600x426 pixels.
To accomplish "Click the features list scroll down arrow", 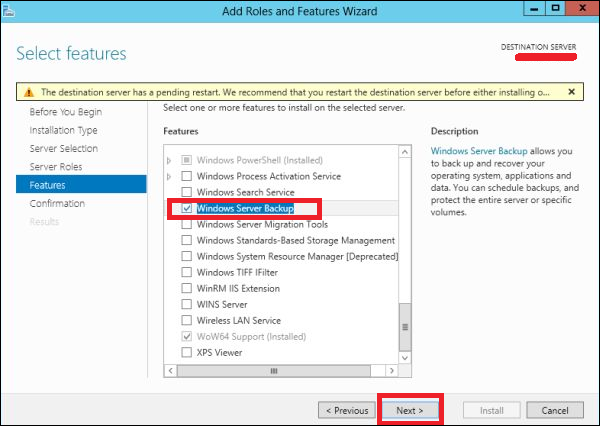I will click(405, 358).
